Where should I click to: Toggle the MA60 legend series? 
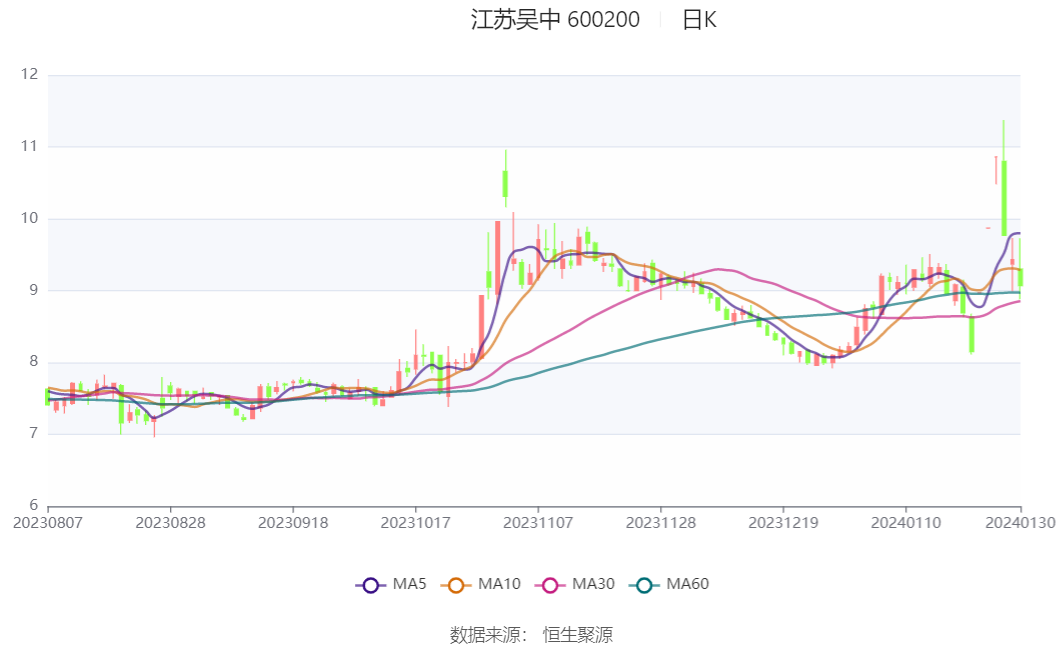click(668, 584)
